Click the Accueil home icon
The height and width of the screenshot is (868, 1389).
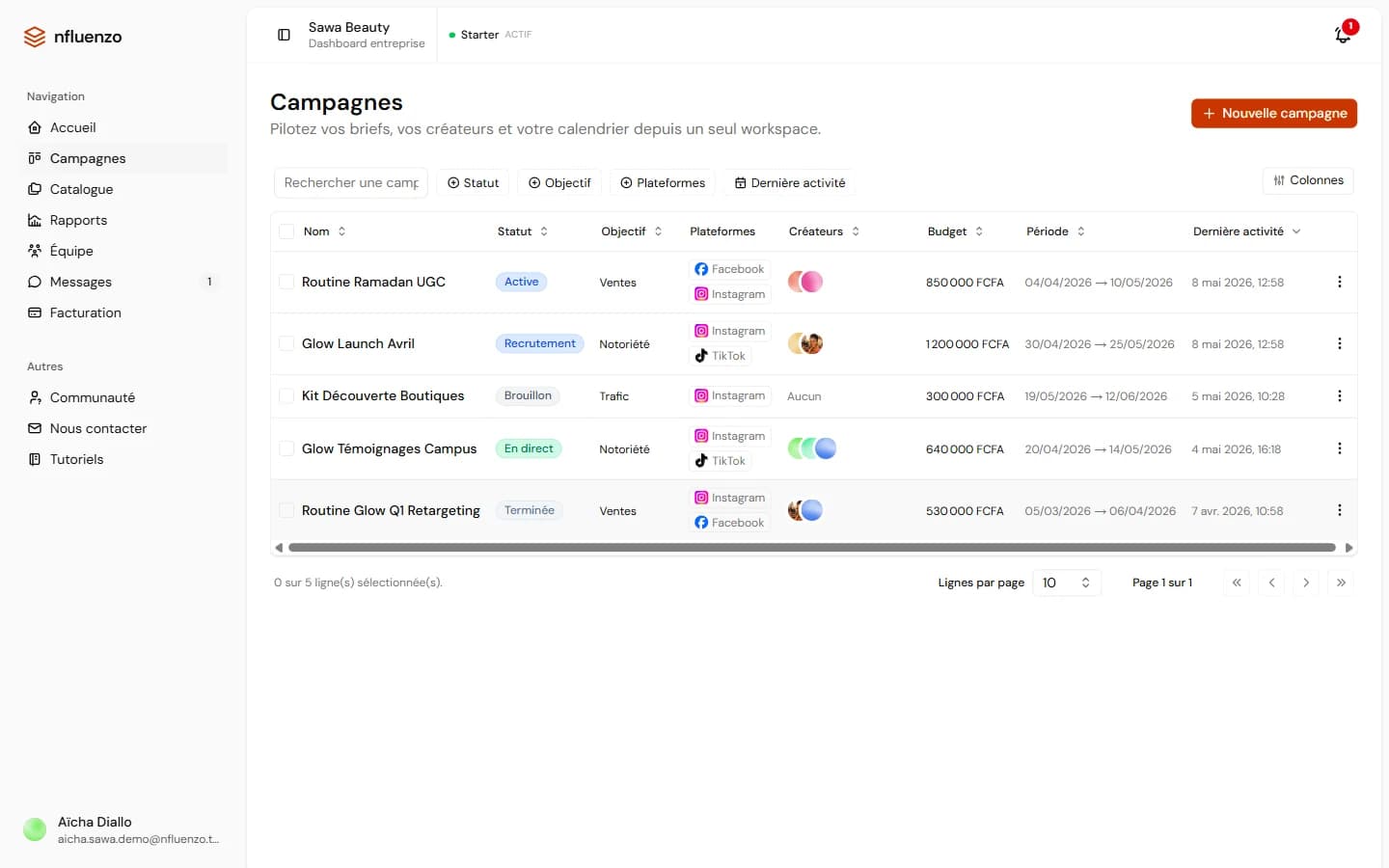pyautogui.click(x=35, y=127)
